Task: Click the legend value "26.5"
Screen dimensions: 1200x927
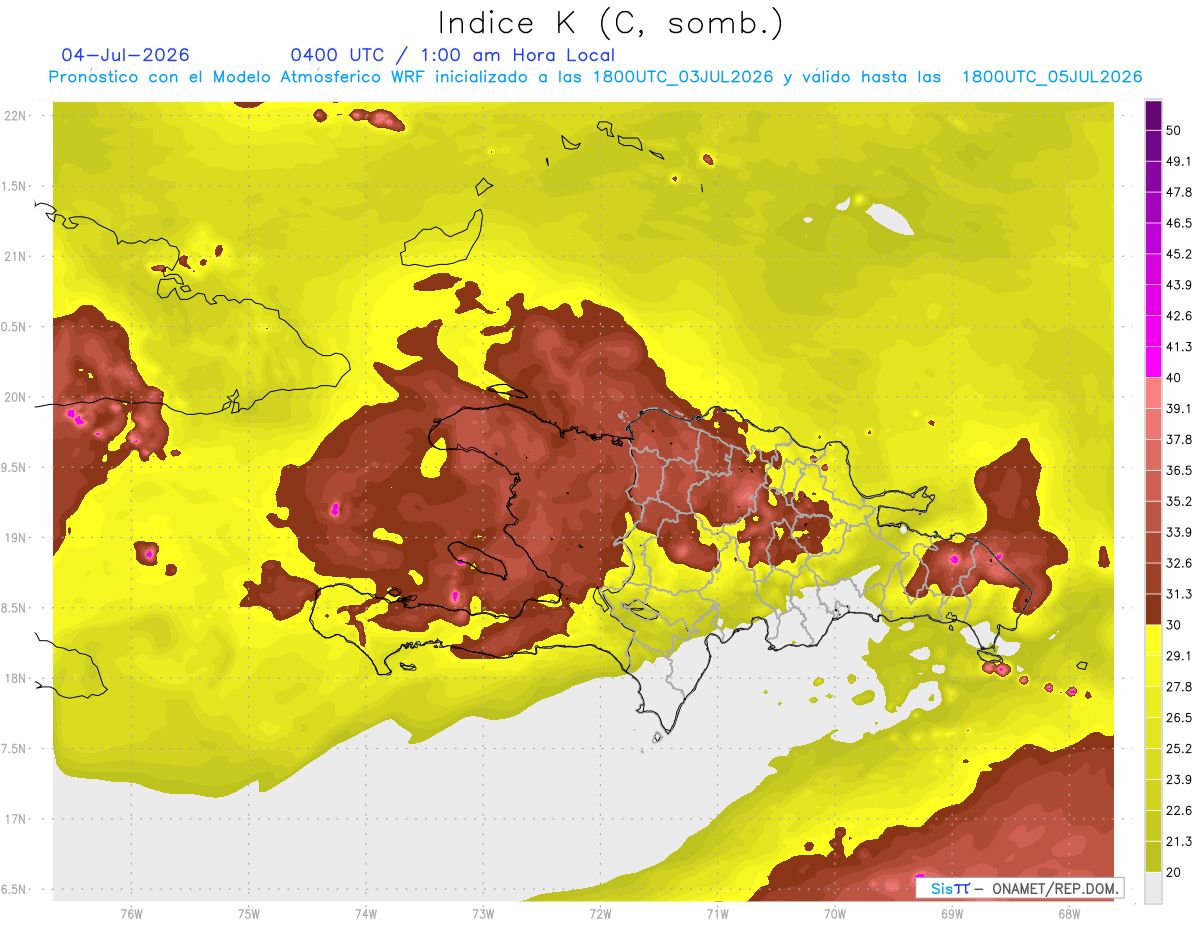Action: tap(1178, 718)
